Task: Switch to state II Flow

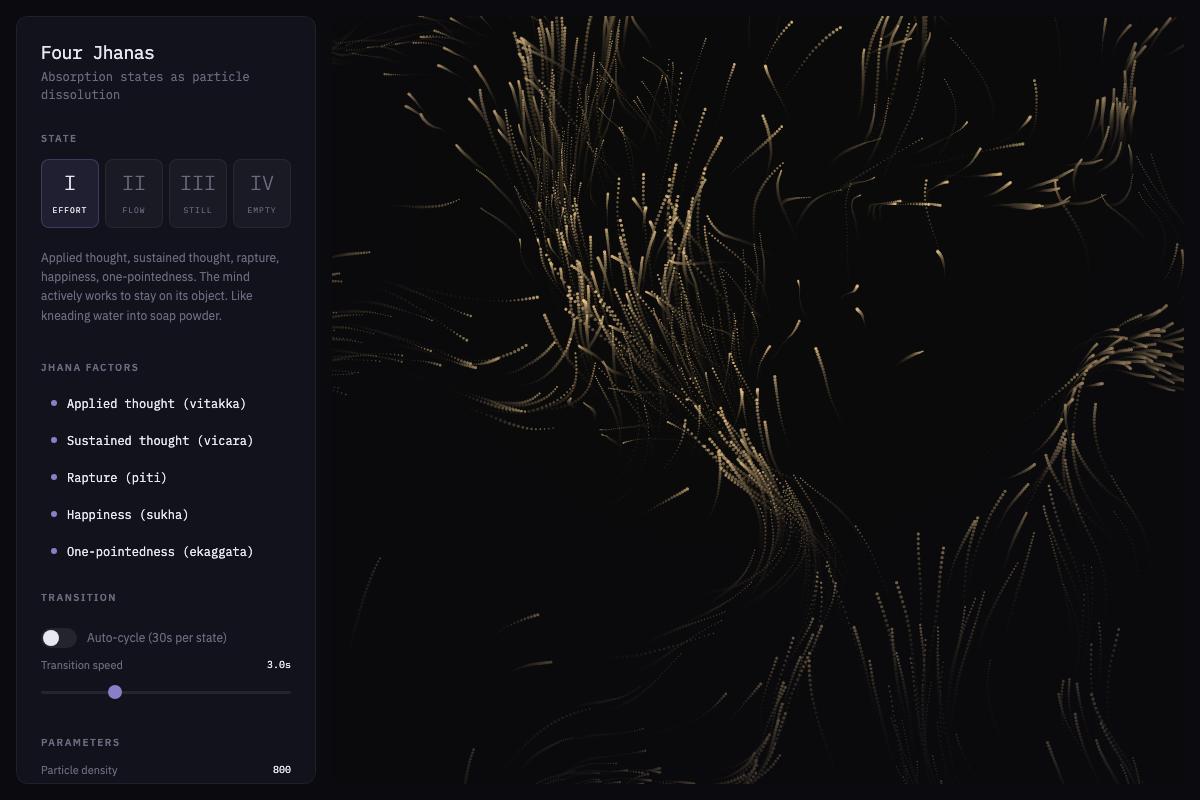Action: pos(134,193)
